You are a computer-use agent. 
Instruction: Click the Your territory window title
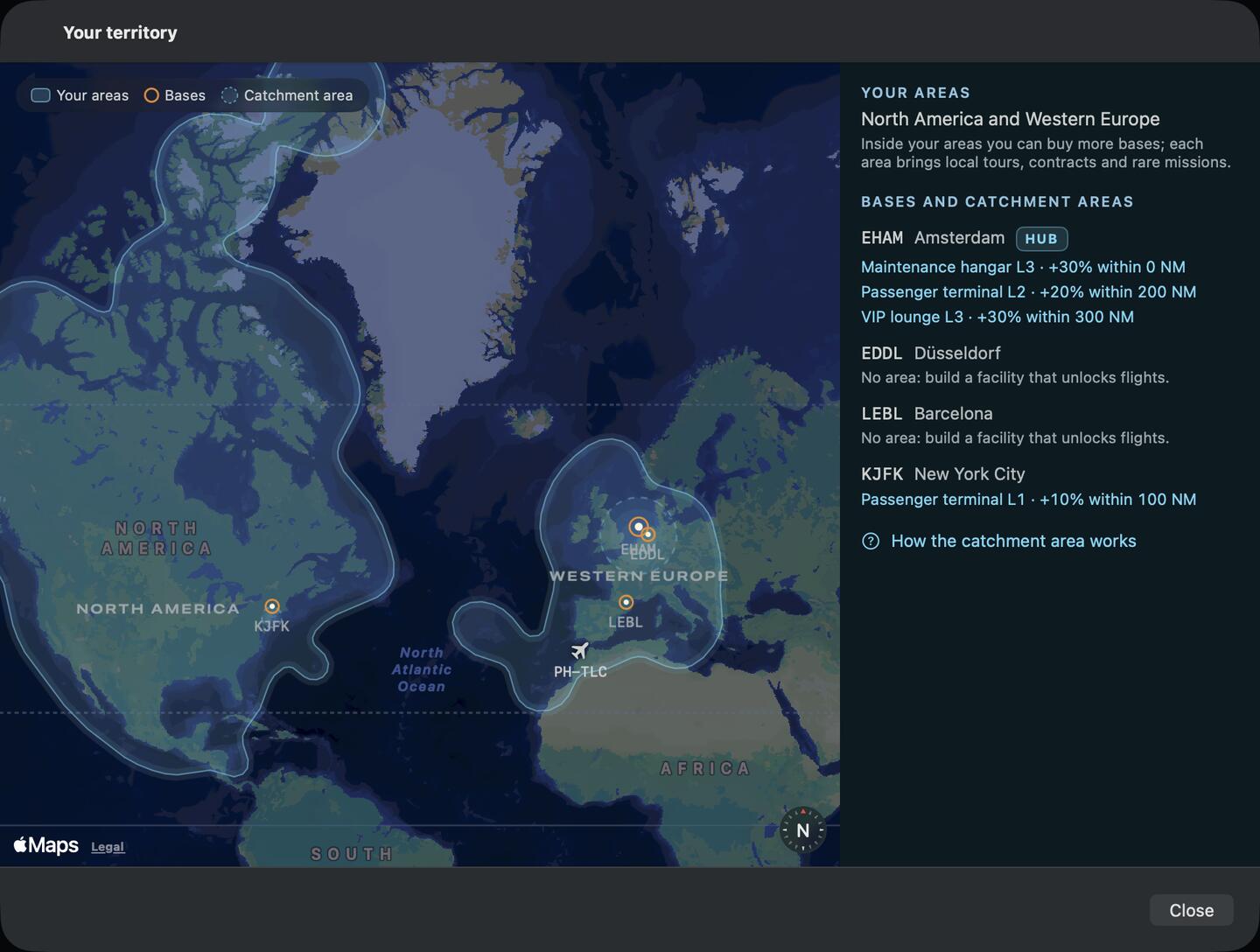[x=120, y=32]
